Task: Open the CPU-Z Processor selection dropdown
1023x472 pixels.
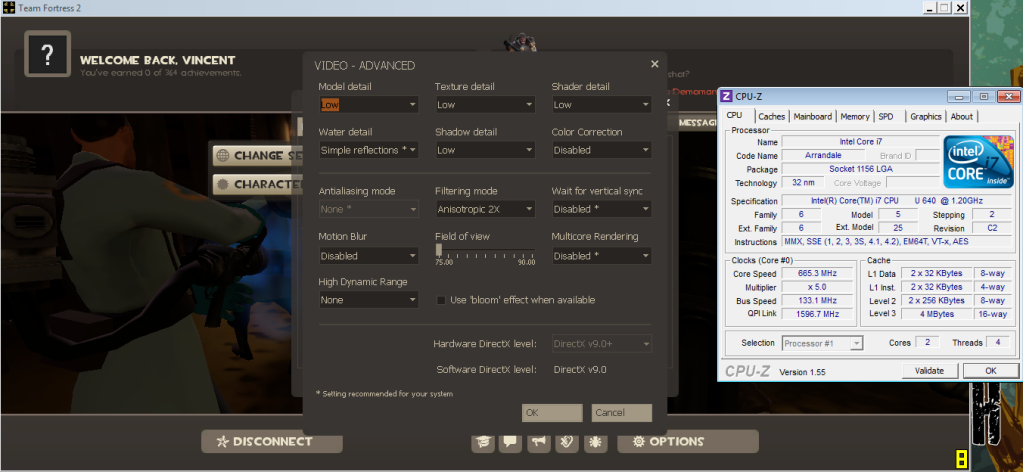Action: [x=822, y=343]
